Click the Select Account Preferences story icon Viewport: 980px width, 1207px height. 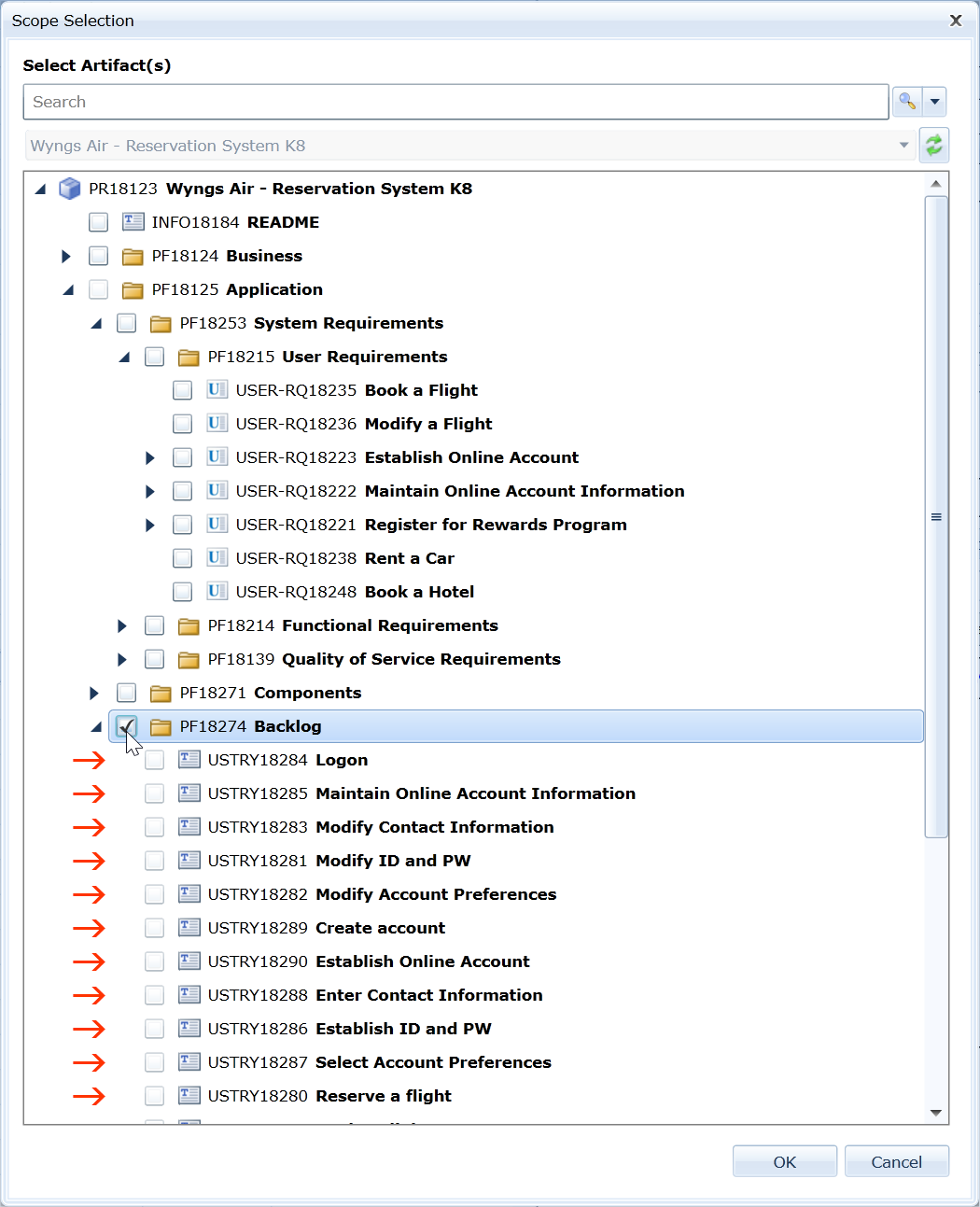(189, 1062)
